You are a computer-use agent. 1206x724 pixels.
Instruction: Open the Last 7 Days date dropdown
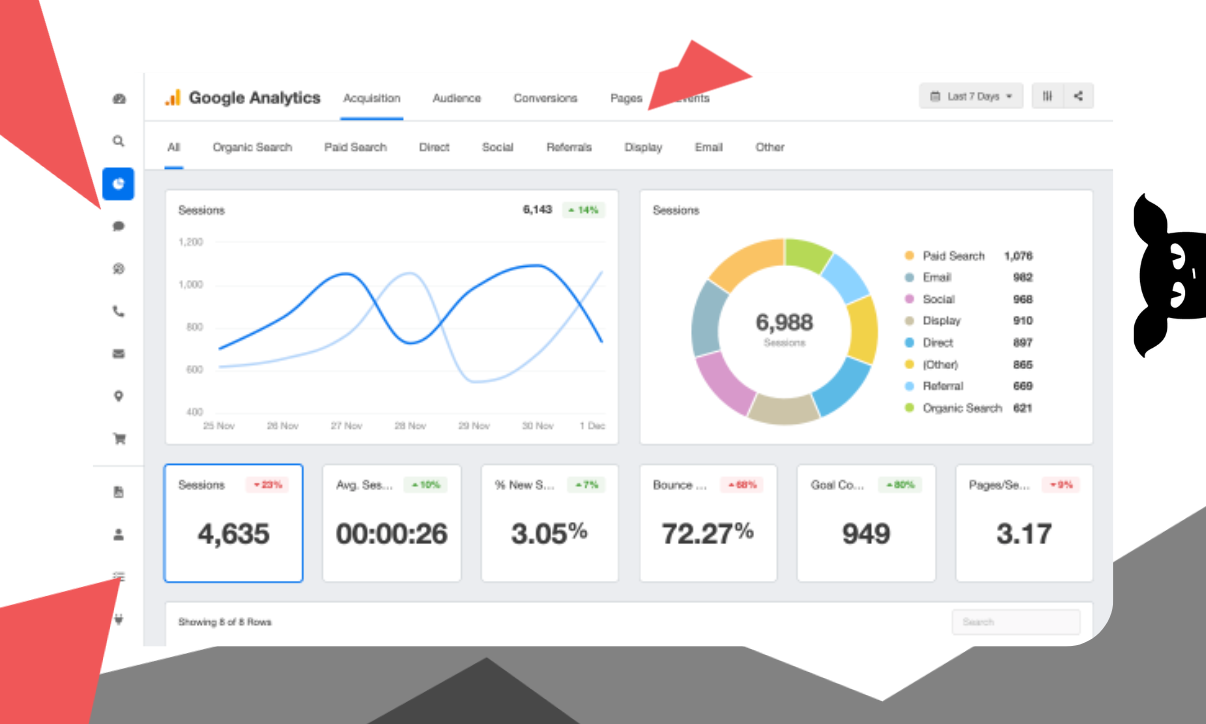971,96
